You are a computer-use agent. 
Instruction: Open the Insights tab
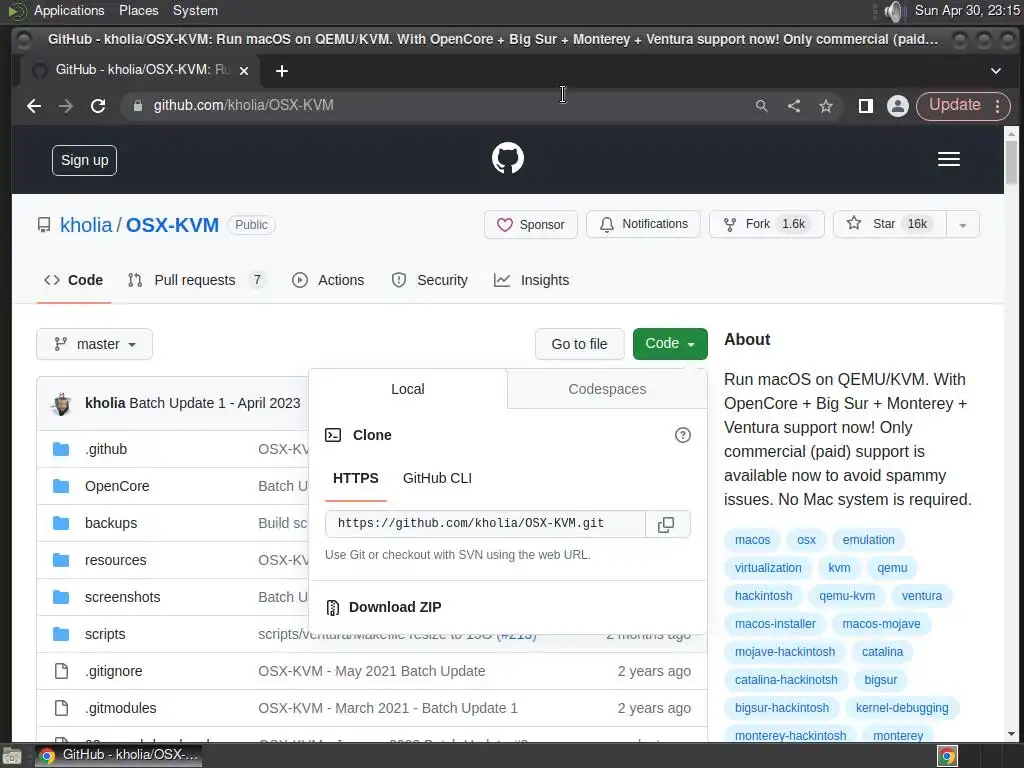point(532,281)
